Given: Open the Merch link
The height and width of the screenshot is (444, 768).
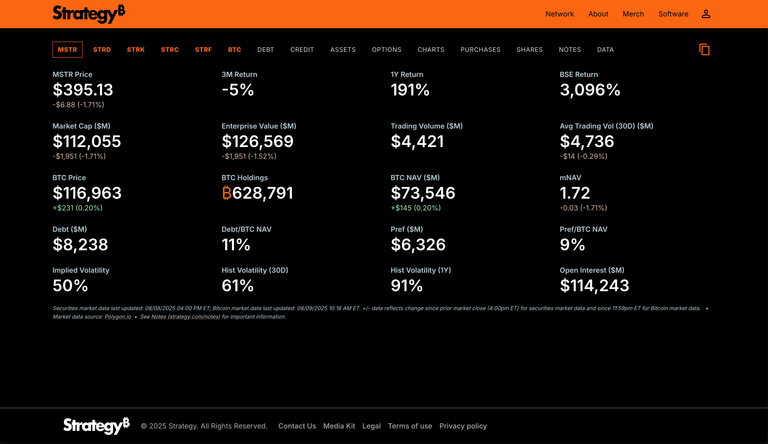Looking at the screenshot, I should click(x=633, y=14).
